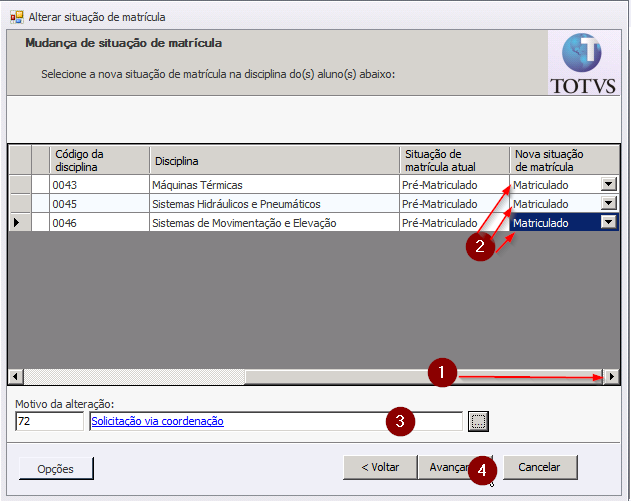Click the horizontal scrollbar left arrow
Screen dimensions: 631x501
[x=16, y=377]
